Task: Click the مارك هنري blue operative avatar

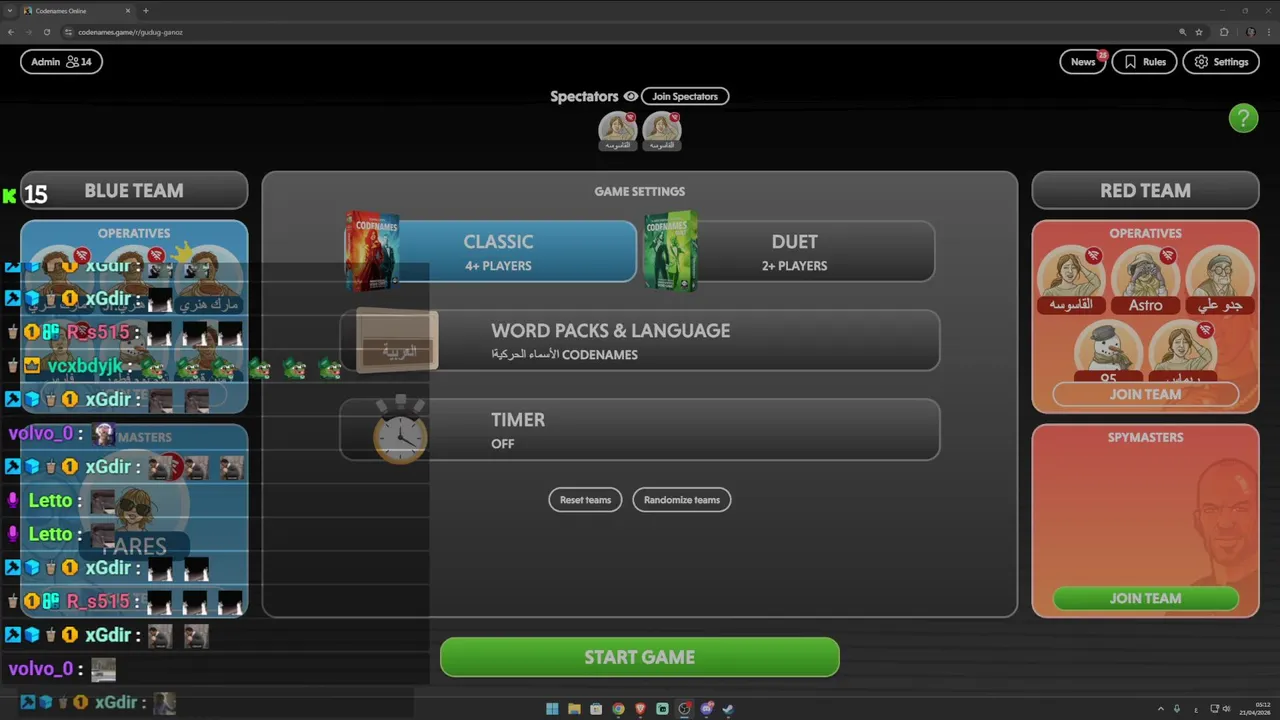Action: (x=210, y=280)
